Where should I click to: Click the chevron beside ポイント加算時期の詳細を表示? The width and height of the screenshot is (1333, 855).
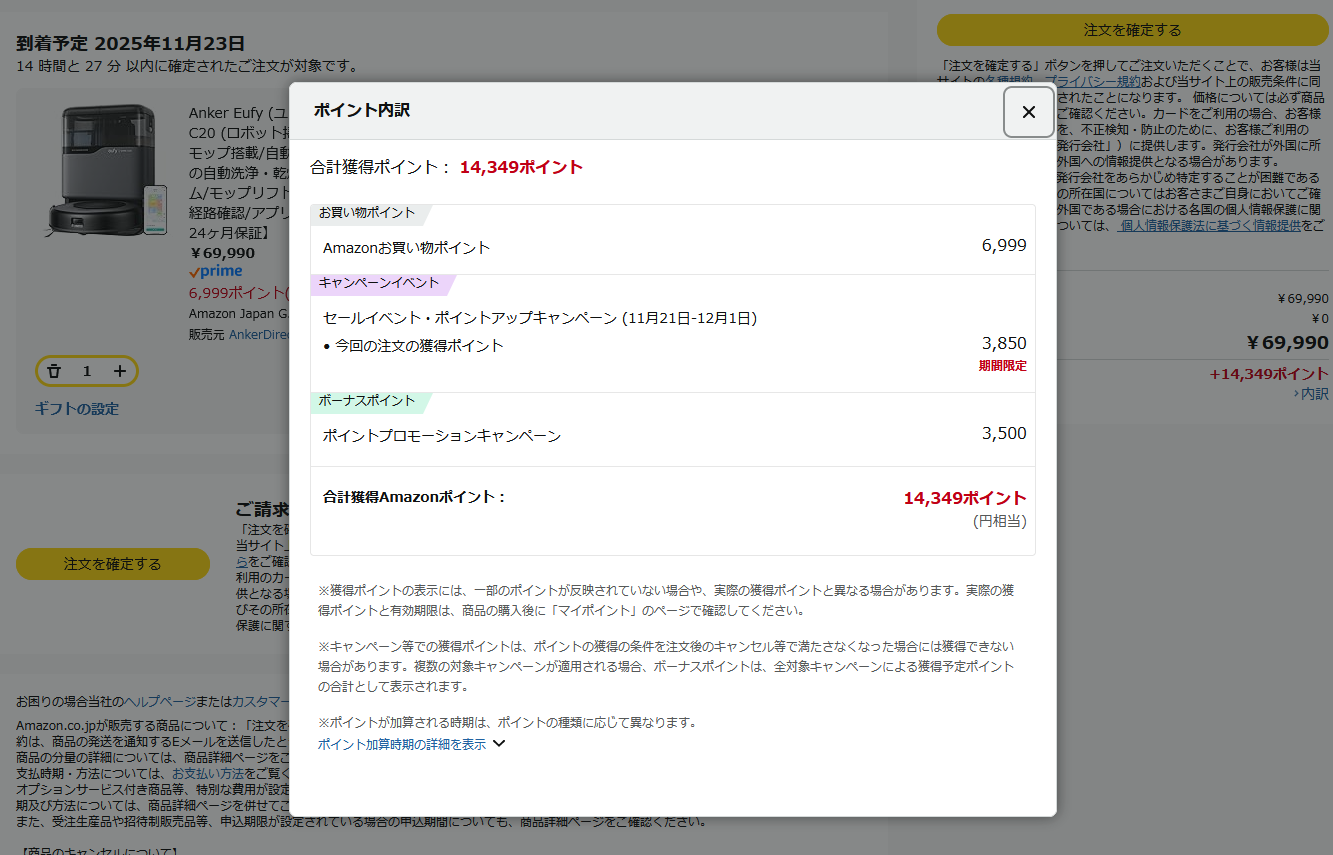coord(499,743)
